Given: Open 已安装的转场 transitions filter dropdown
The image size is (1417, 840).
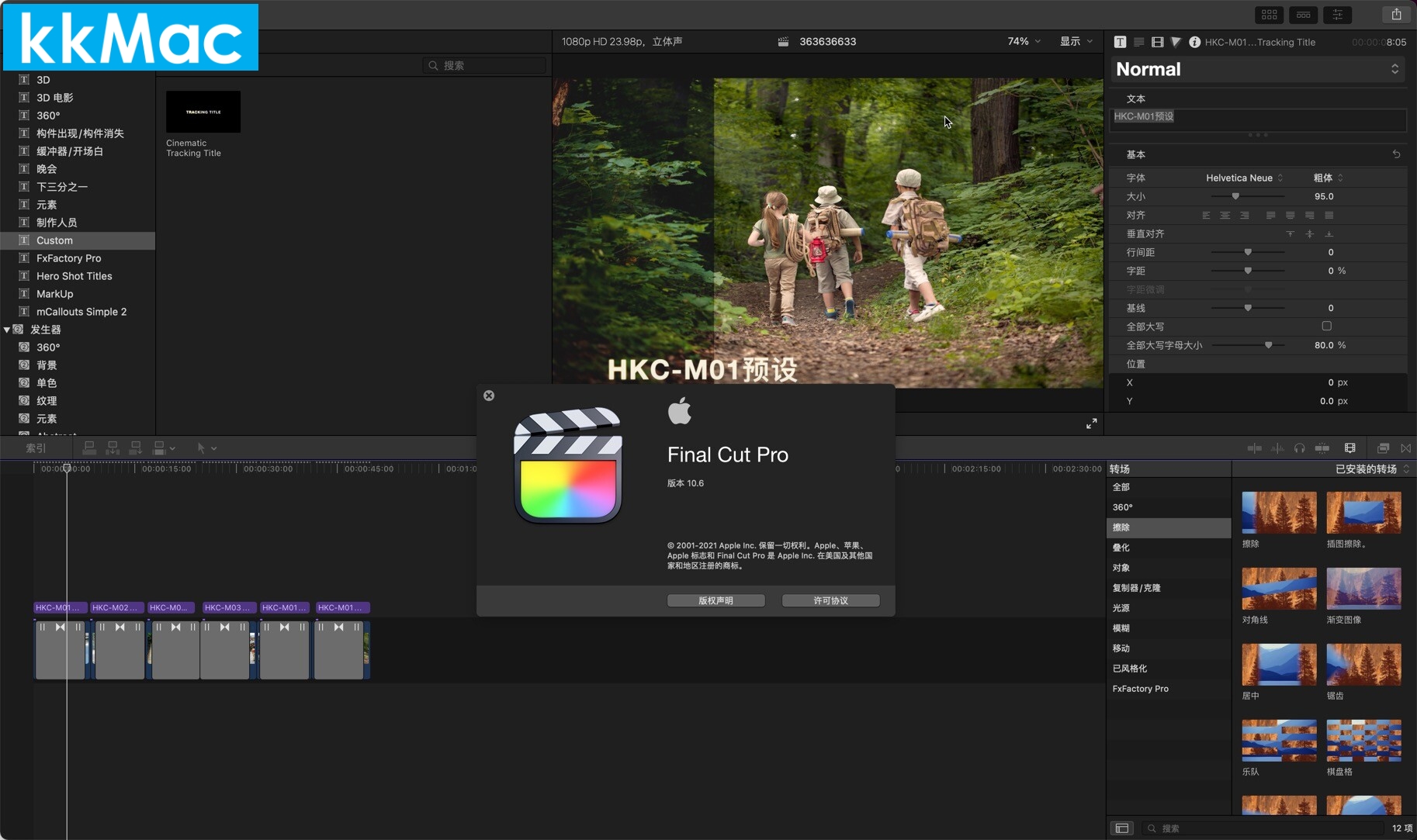Looking at the screenshot, I should [1371, 469].
